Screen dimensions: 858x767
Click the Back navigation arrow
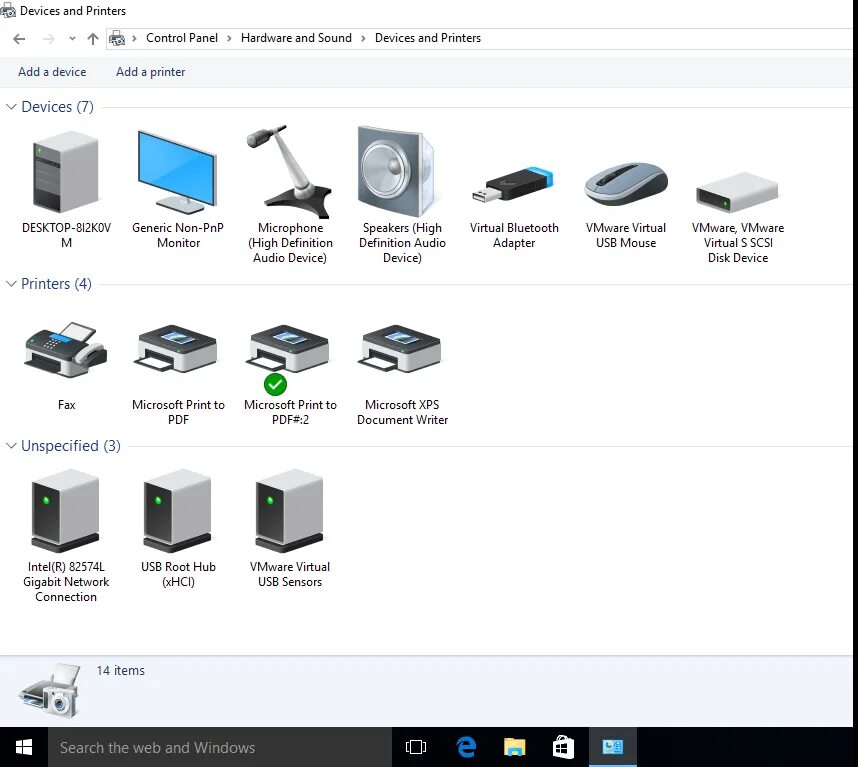pos(19,38)
